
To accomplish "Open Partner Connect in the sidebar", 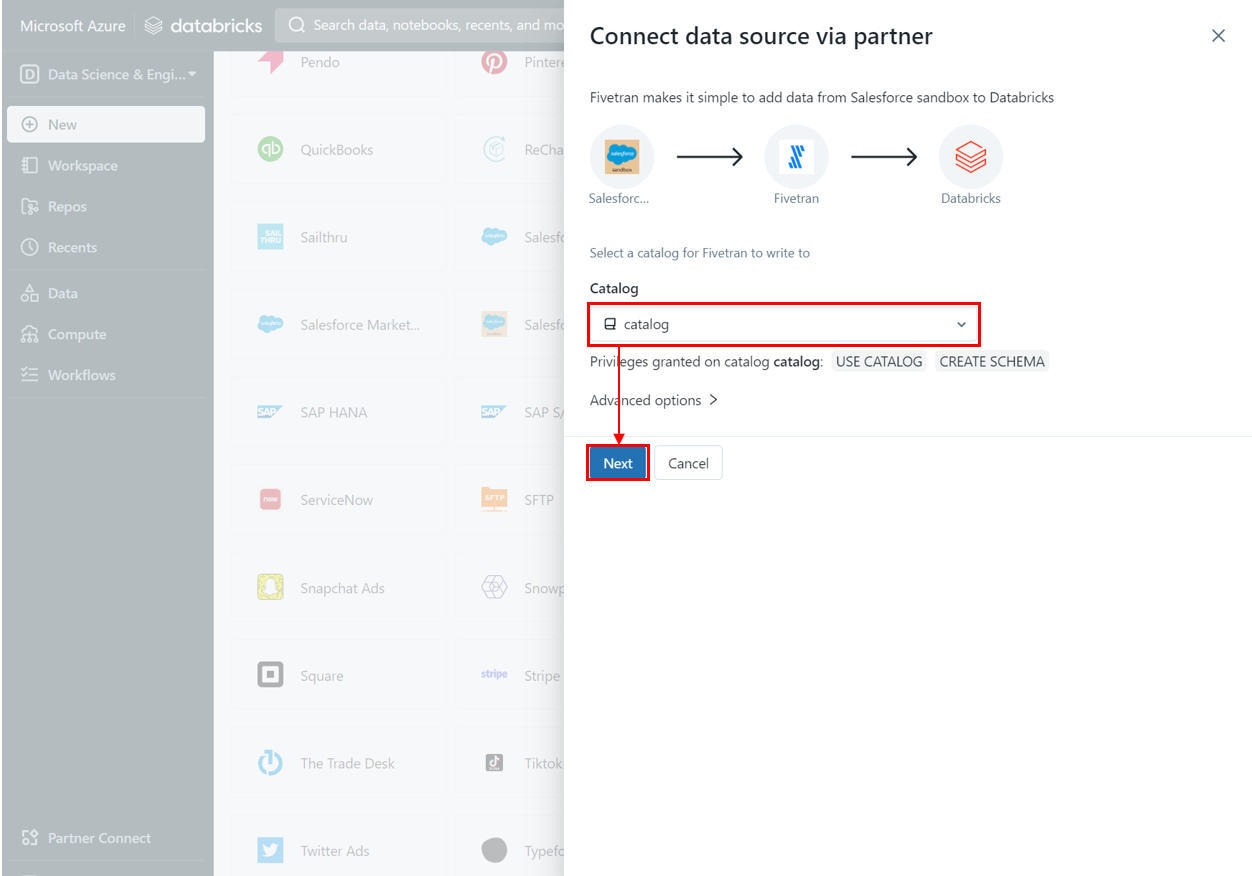I will click(x=106, y=838).
